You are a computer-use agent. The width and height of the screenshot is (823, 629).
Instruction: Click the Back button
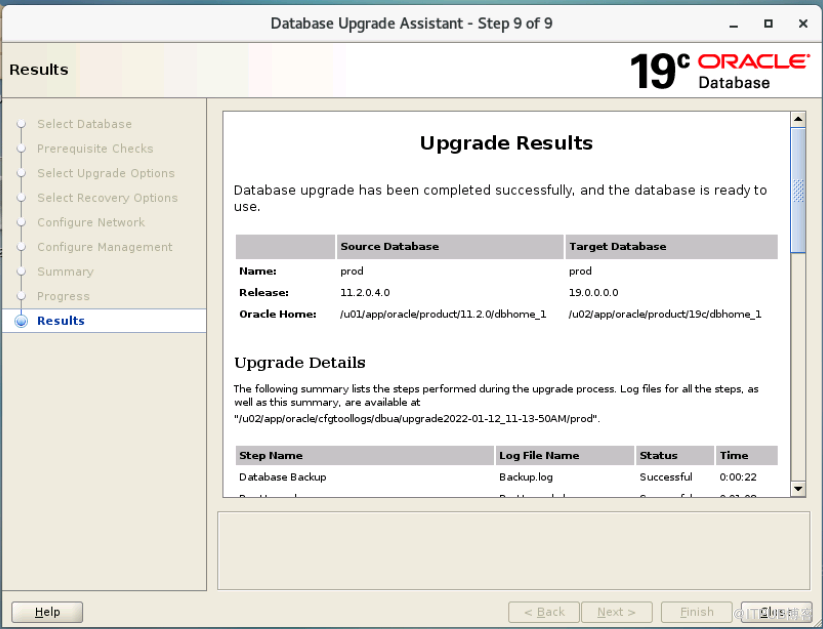544,612
